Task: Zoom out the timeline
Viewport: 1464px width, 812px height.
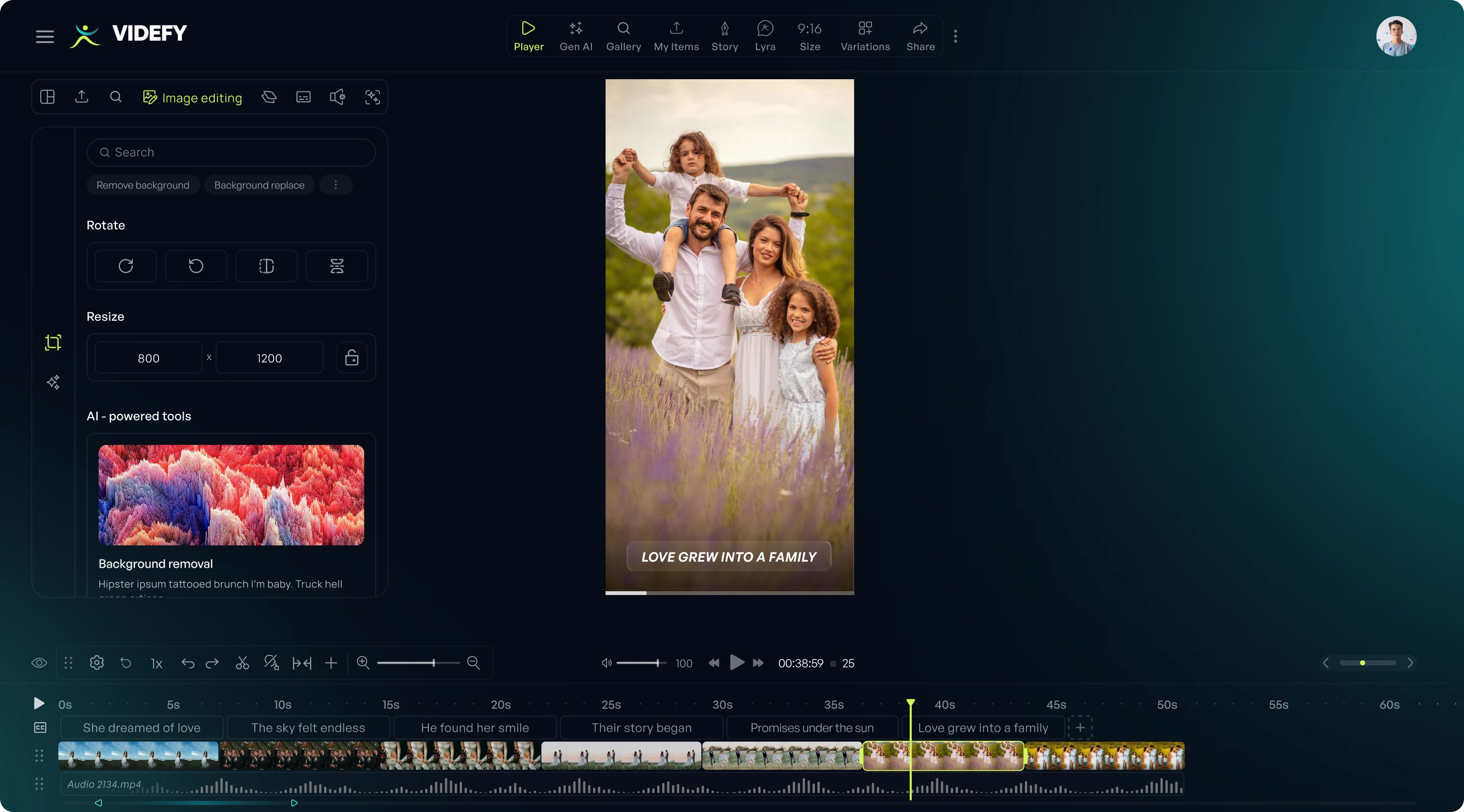Action: 474,663
